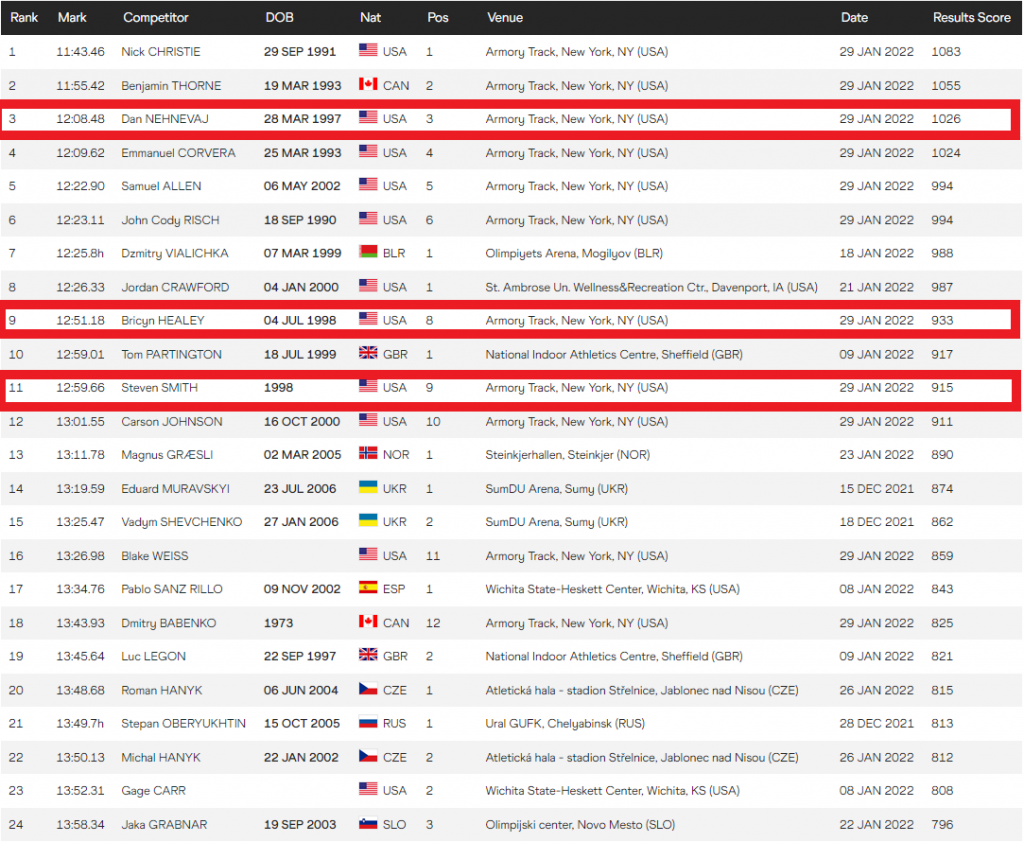Click the Date column header
1024x842 pixels.
[x=854, y=18]
